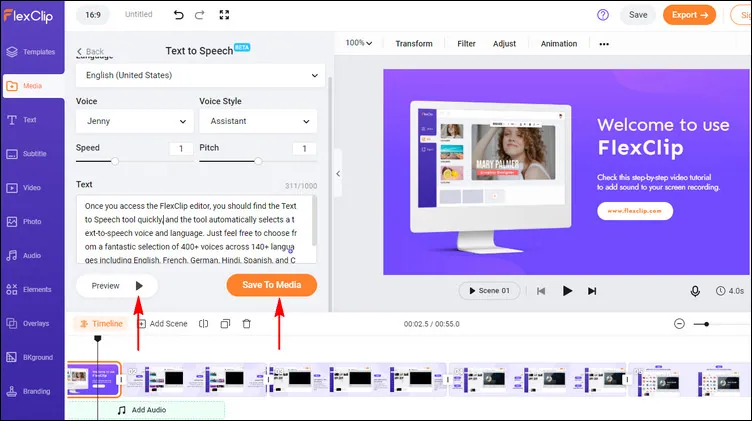Open the 100% zoom level dropdown
Image resolution: width=752 pixels, height=421 pixels.
(x=359, y=43)
